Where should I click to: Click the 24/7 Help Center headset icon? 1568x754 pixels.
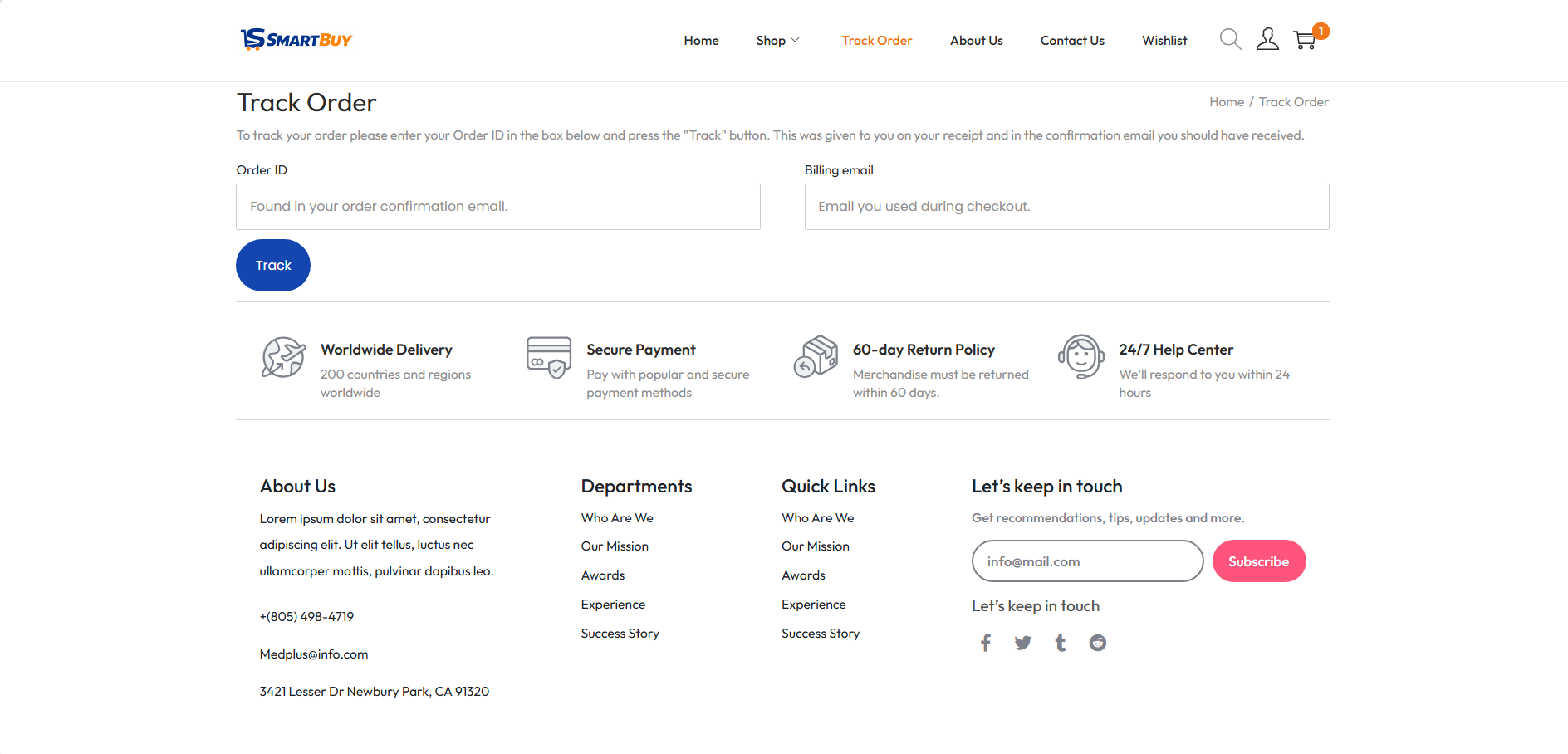tap(1080, 357)
